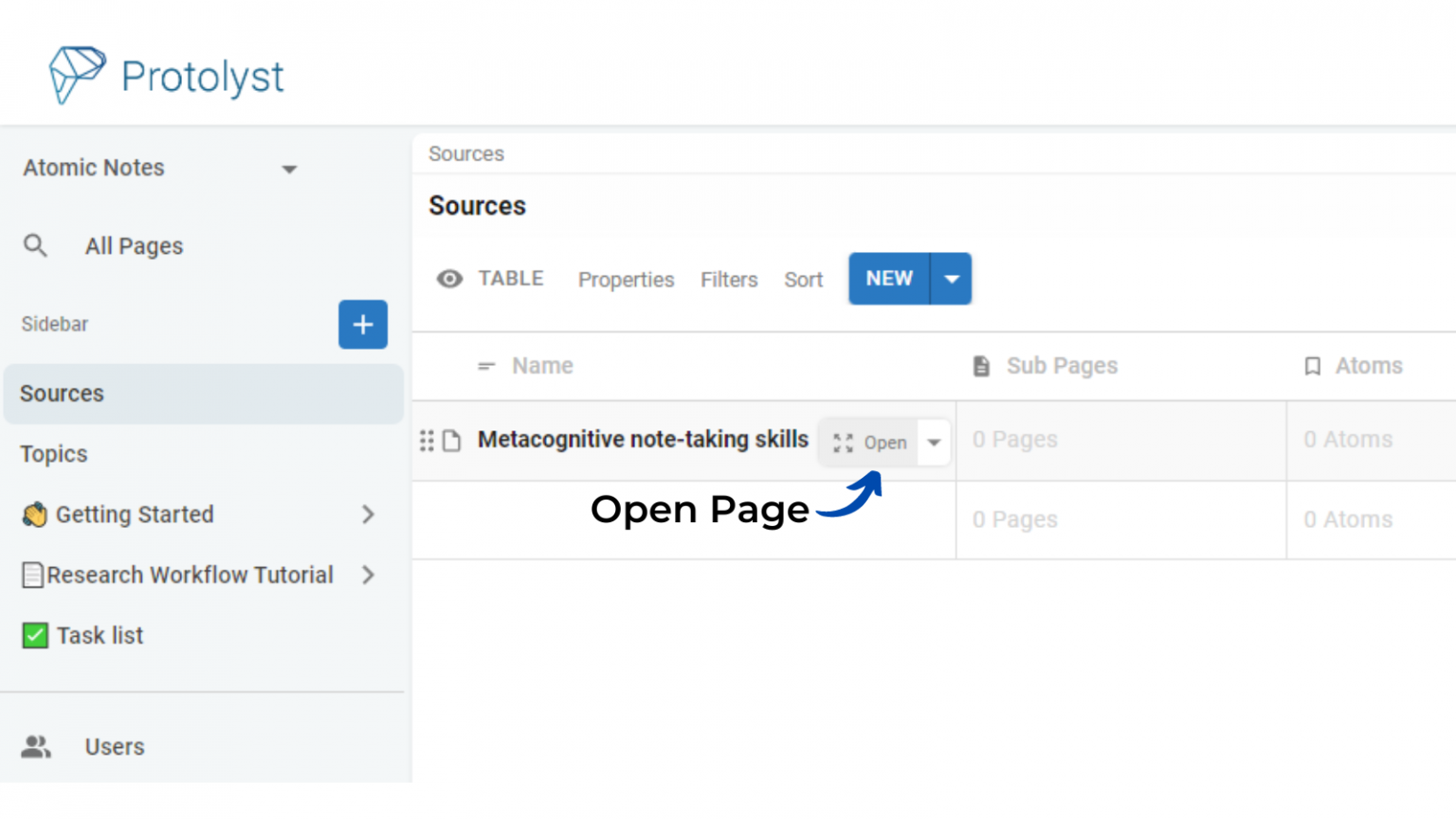This screenshot has height=819, width=1456.
Task: Click the blue NEW button
Action: (x=888, y=279)
